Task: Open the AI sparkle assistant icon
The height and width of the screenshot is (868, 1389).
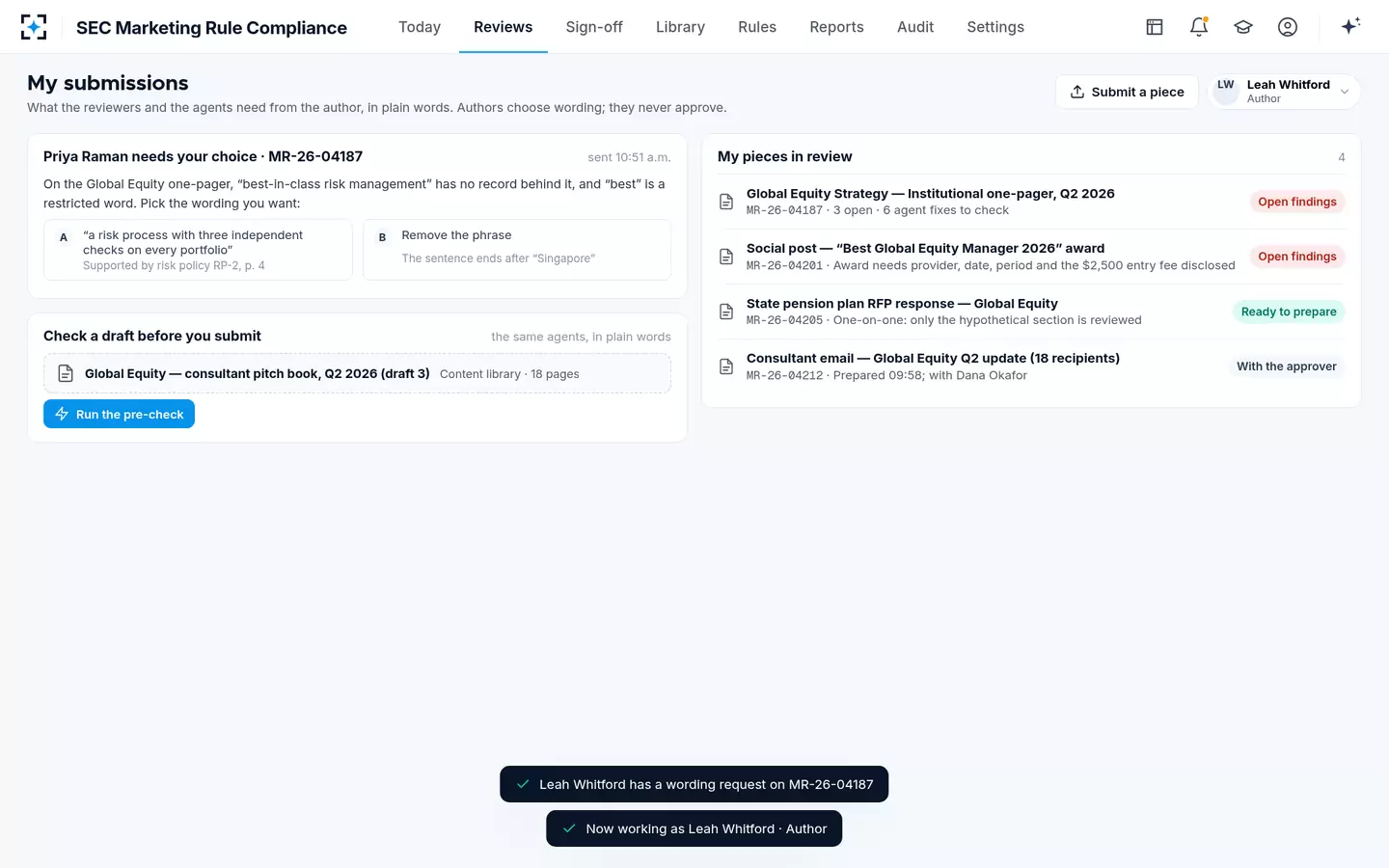Action: tap(1350, 26)
